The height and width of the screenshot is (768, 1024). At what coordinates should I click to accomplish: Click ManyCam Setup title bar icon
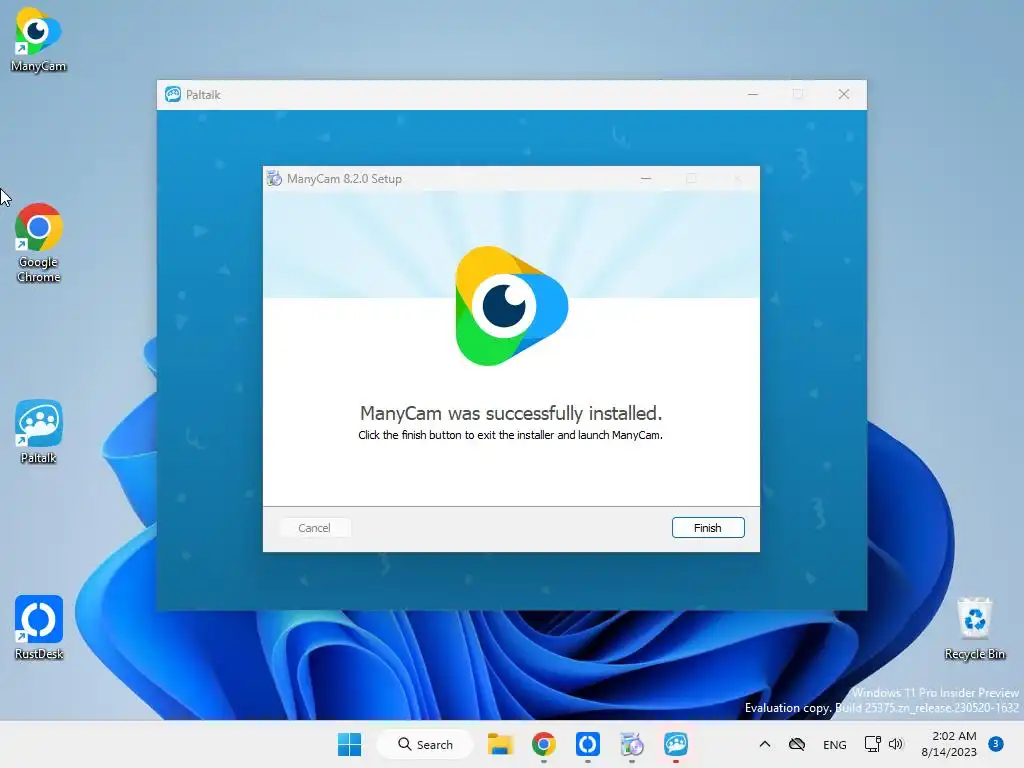pyautogui.click(x=274, y=178)
